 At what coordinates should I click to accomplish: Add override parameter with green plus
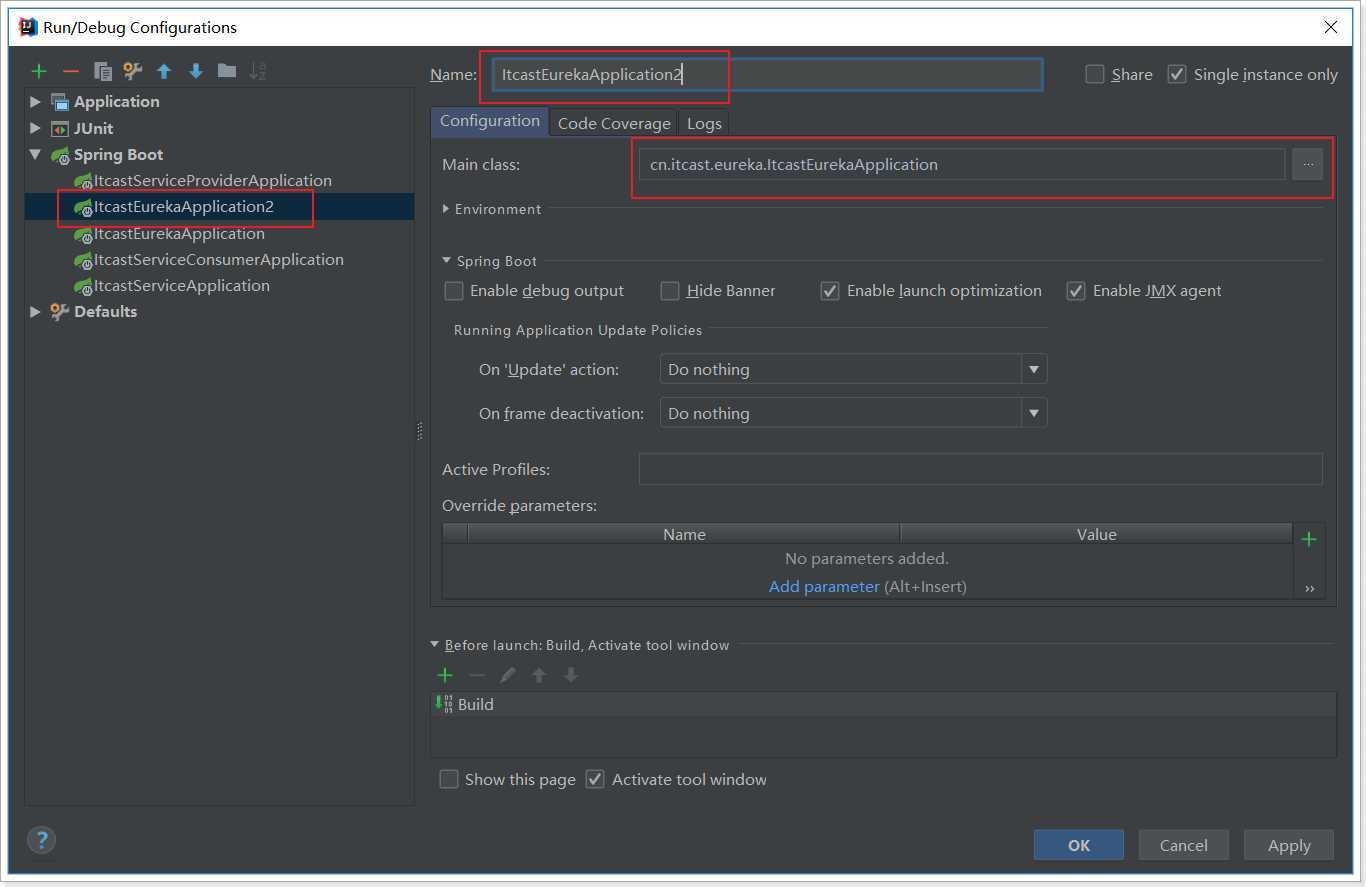click(1308, 539)
